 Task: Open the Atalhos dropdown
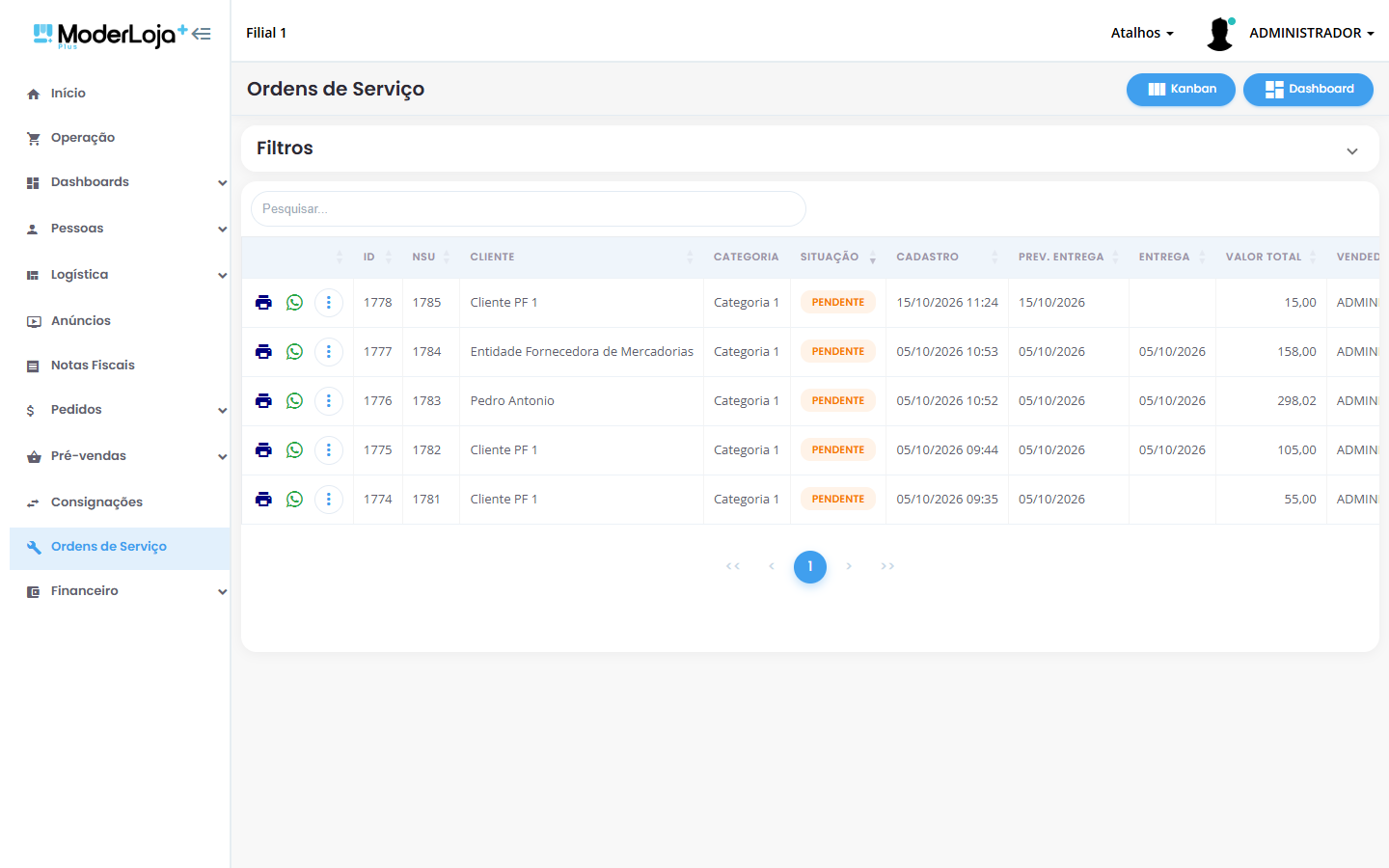[1142, 33]
